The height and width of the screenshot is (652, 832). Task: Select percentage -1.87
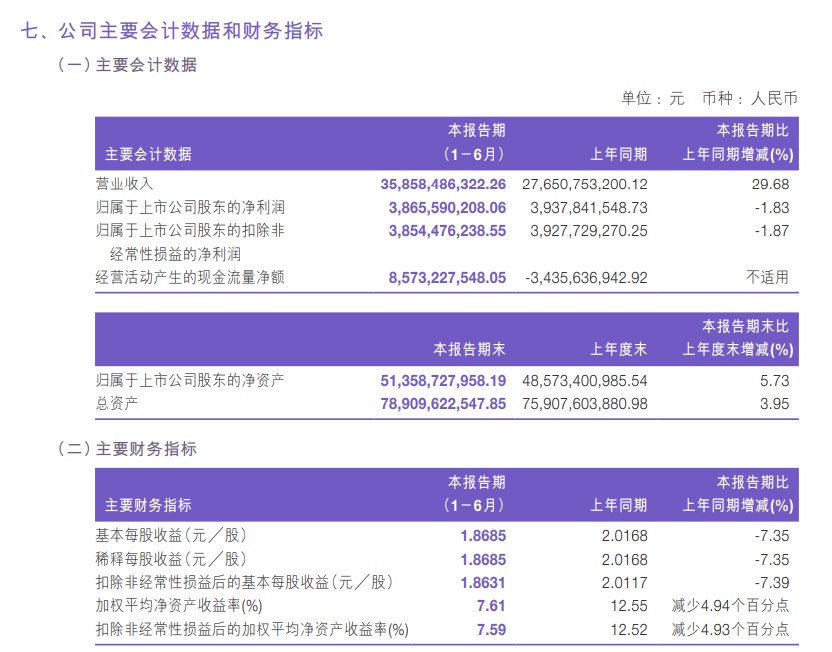[x=772, y=231]
